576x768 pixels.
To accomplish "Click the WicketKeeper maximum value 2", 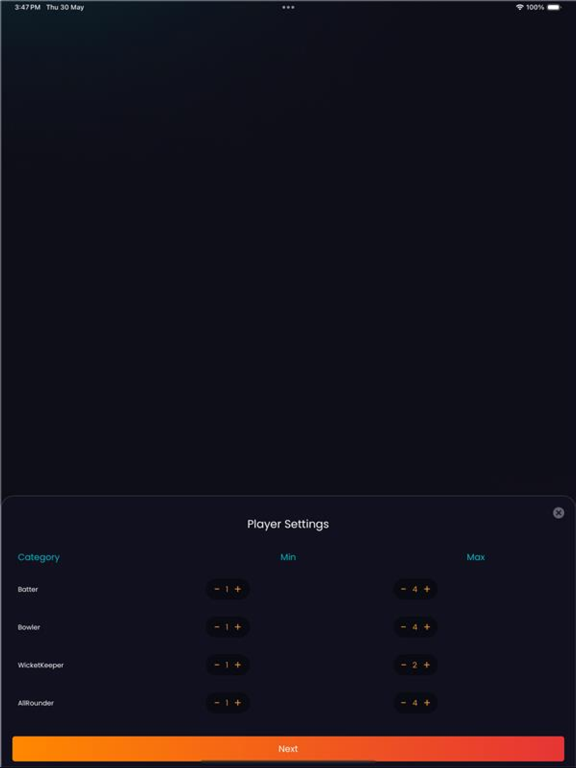I will [x=415, y=665].
